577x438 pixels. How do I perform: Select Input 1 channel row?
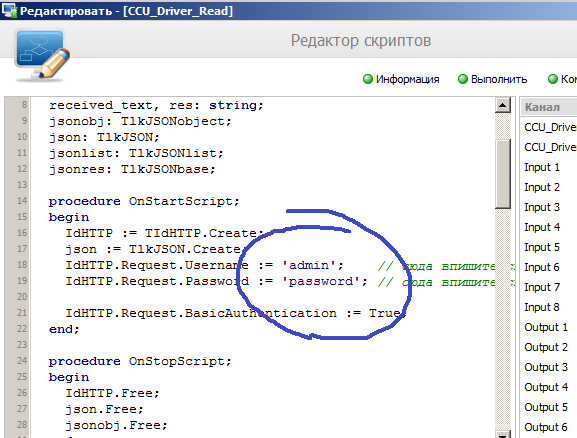click(x=549, y=167)
